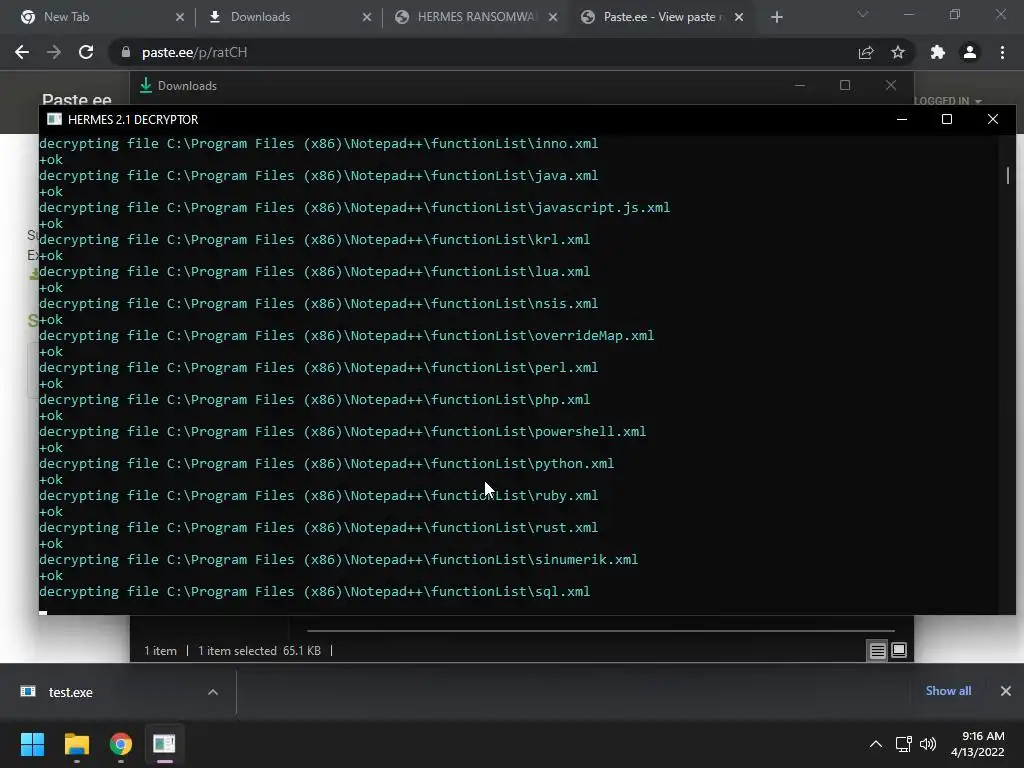Image resolution: width=1024 pixels, height=768 pixels.
Task: Minimize the Downloads explorer window
Action: tap(800, 85)
